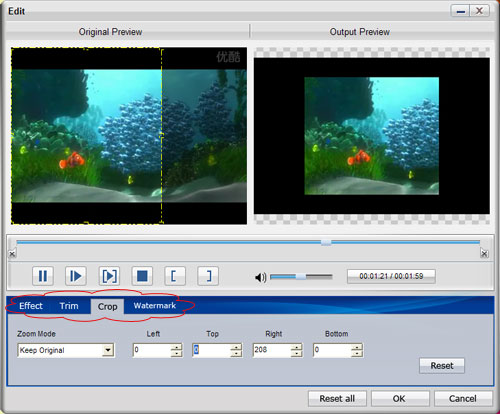Screen dimensions: 500x414
Task: Stop the video with square icon
Action: point(142,276)
